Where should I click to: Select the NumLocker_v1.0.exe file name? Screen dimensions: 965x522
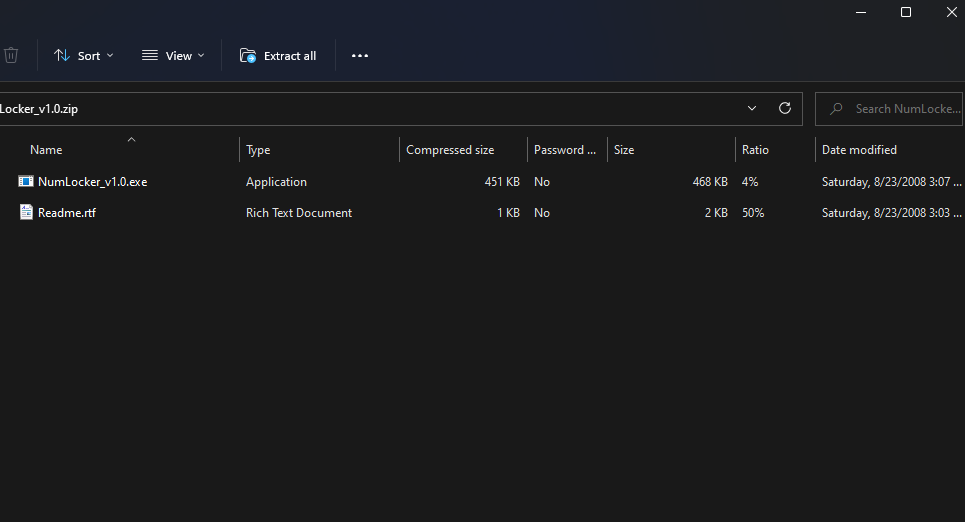pyautogui.click(x=92, y=182)
